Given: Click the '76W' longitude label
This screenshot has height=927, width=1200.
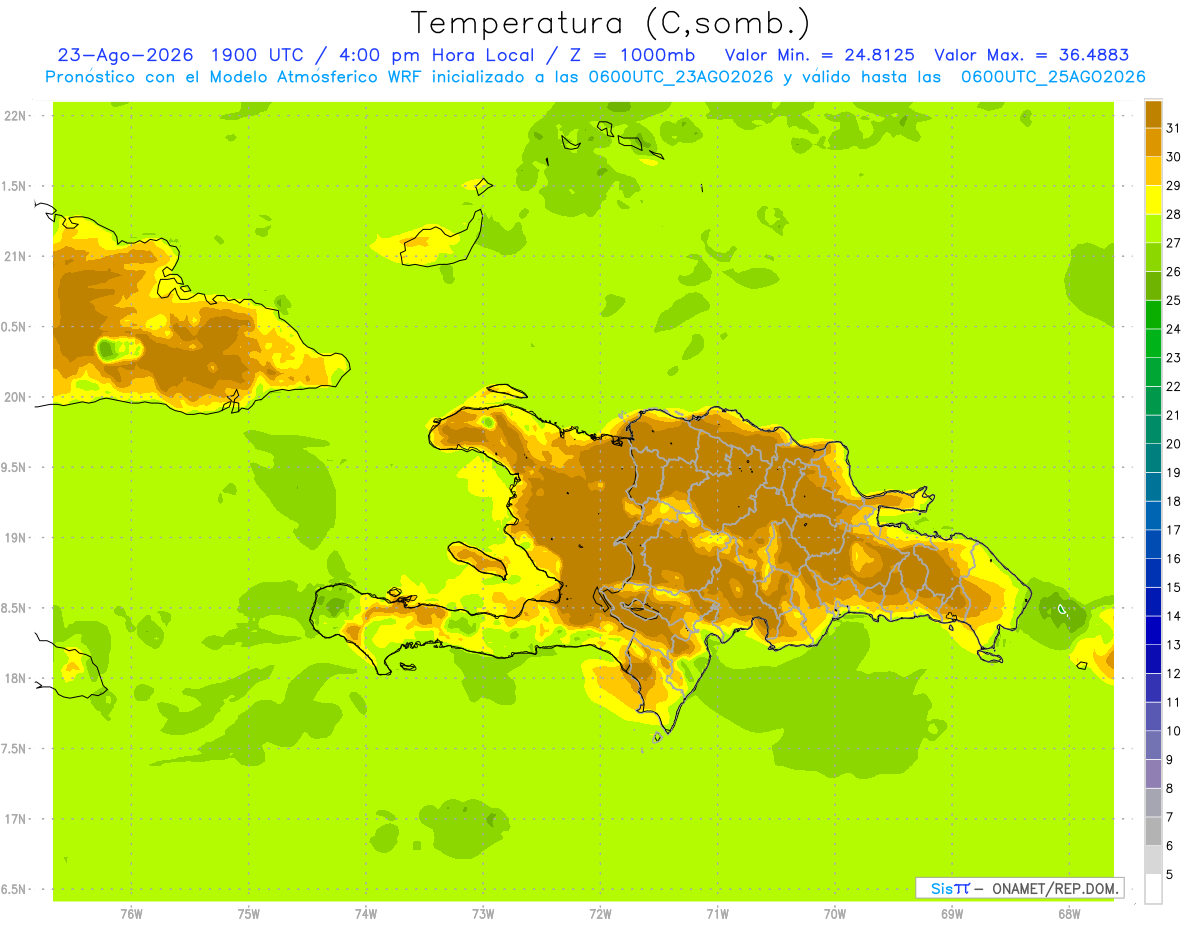Looking at the screenshot, I should click(x=131, y=914).
